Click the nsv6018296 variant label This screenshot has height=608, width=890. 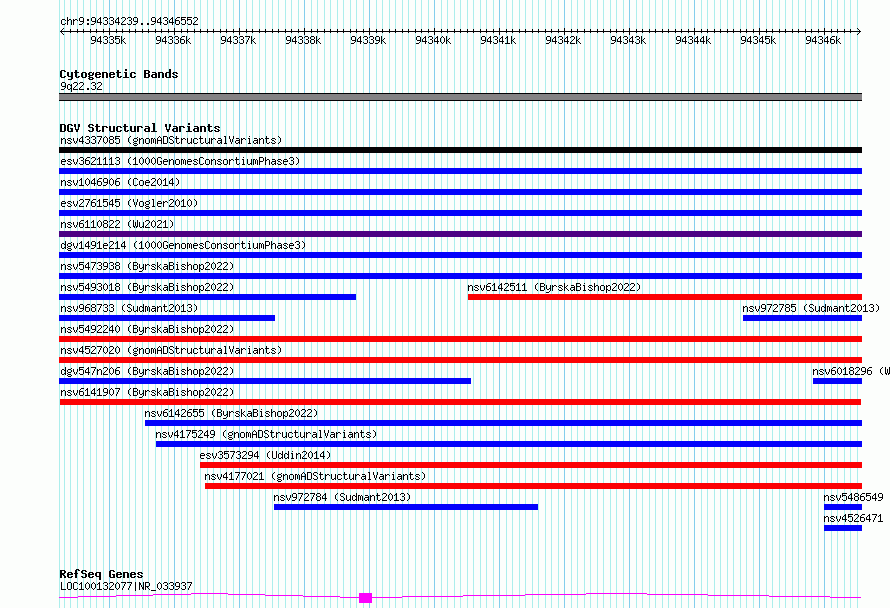[851, 371]
